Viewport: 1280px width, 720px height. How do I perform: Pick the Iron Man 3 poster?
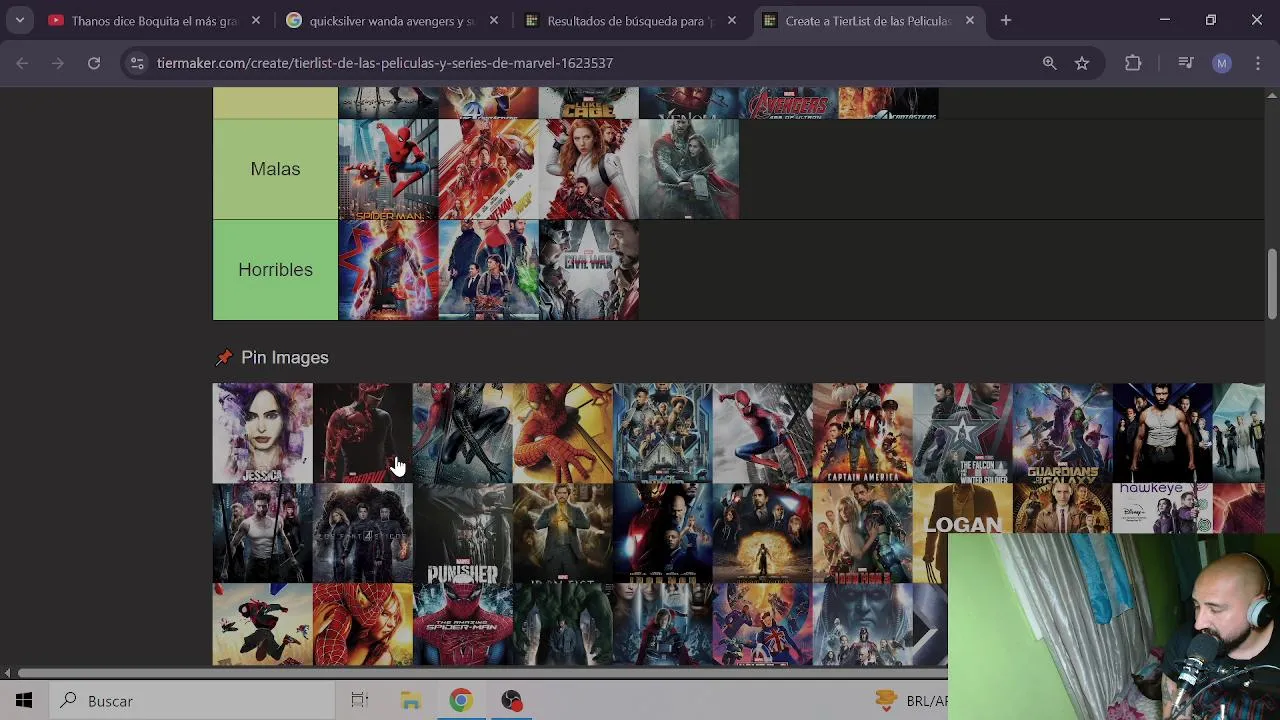click(x=862, y=533)
